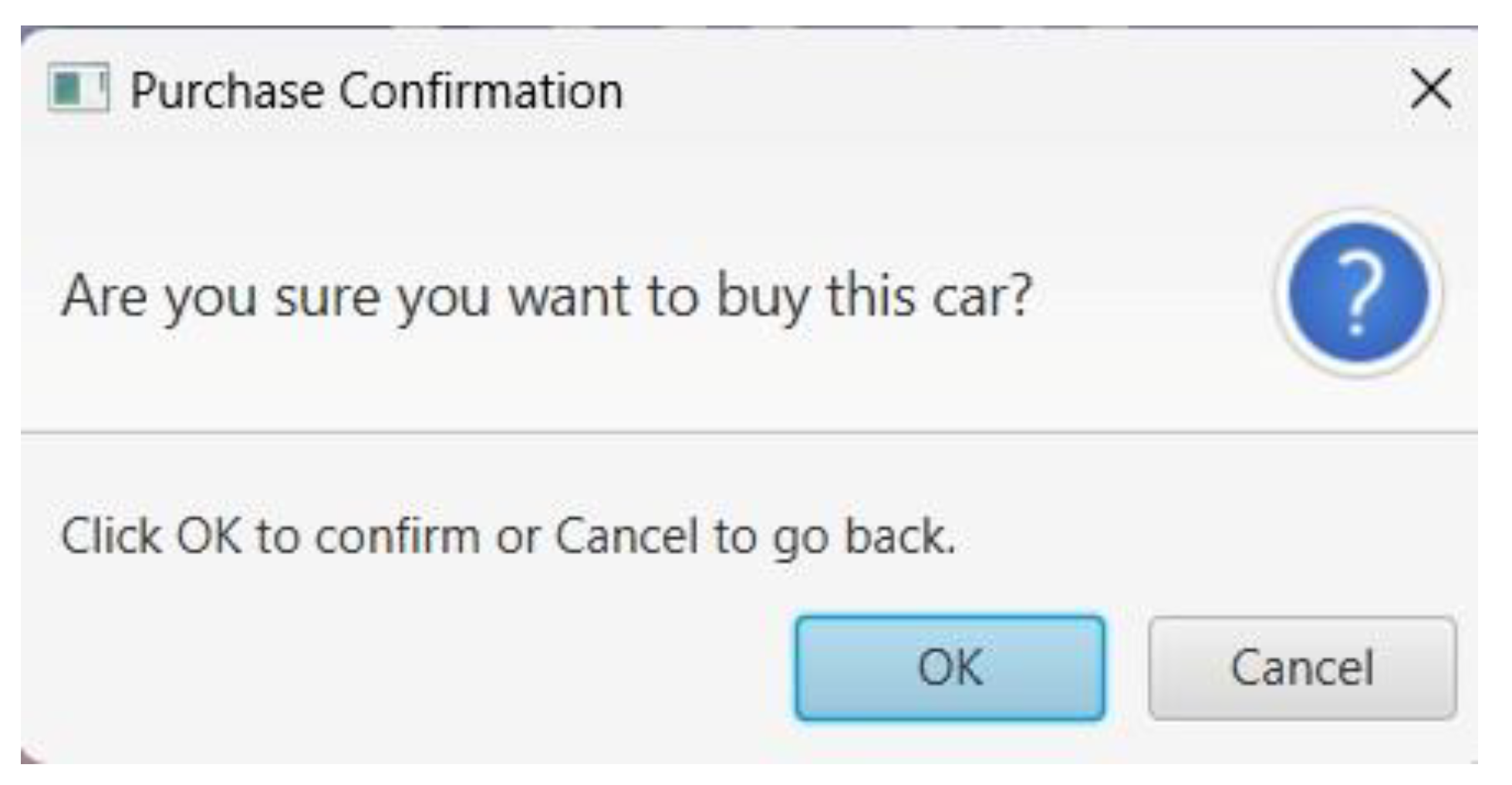Click the word "OK" inside the instruction sentence
The height and width of the screenshot is (785, 1512).
tap(208, 536)
